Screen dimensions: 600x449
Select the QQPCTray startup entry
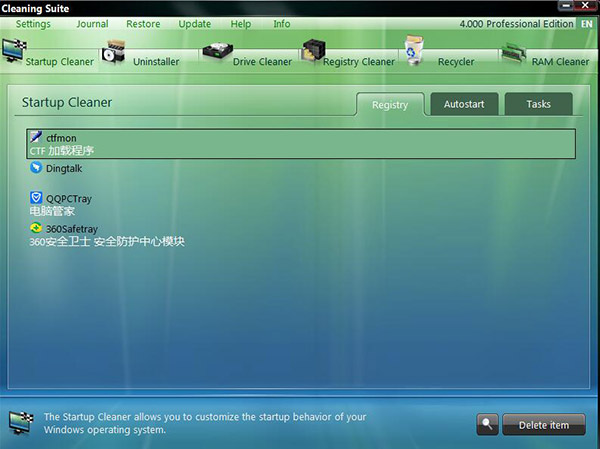[x=301, y=204]
